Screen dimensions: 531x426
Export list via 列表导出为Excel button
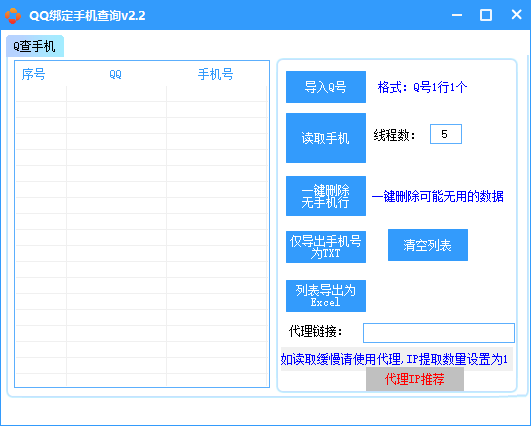coord(326,296)
